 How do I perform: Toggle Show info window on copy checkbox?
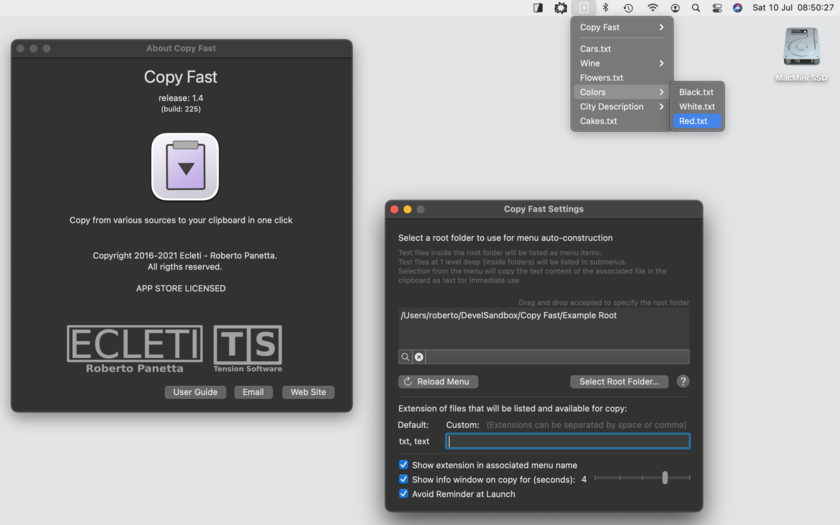404,480
